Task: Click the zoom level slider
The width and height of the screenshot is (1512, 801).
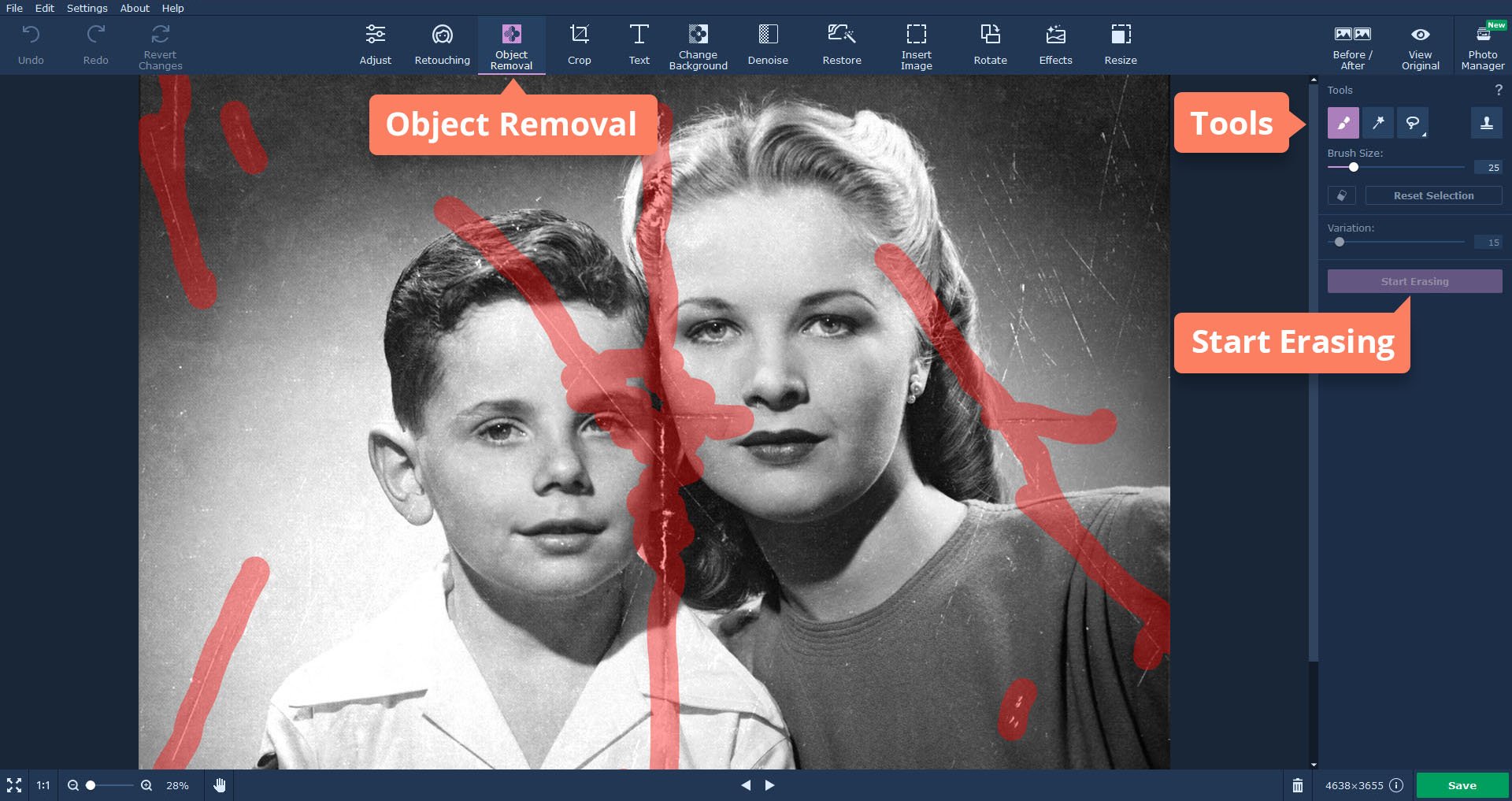Action: (x=110, y=785)
